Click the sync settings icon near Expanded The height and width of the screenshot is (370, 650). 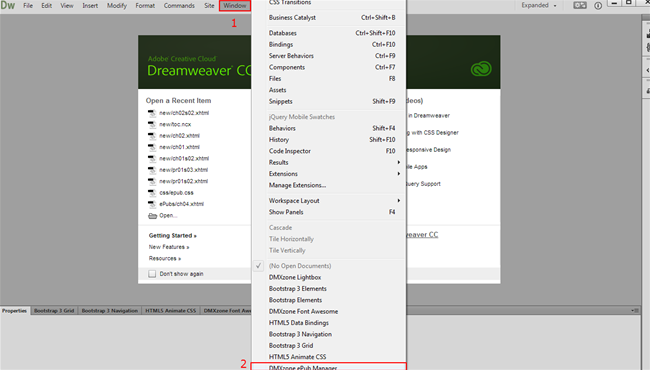[580, 5]
